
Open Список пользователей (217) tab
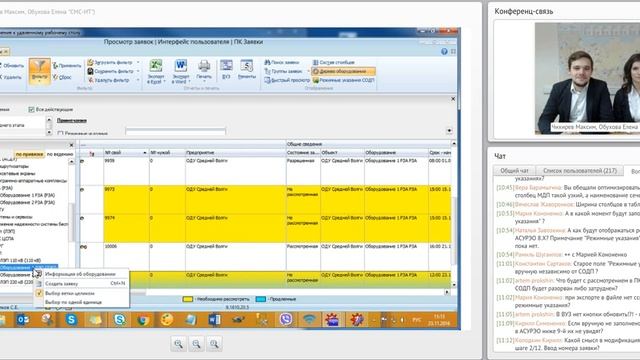coord(580,171)
